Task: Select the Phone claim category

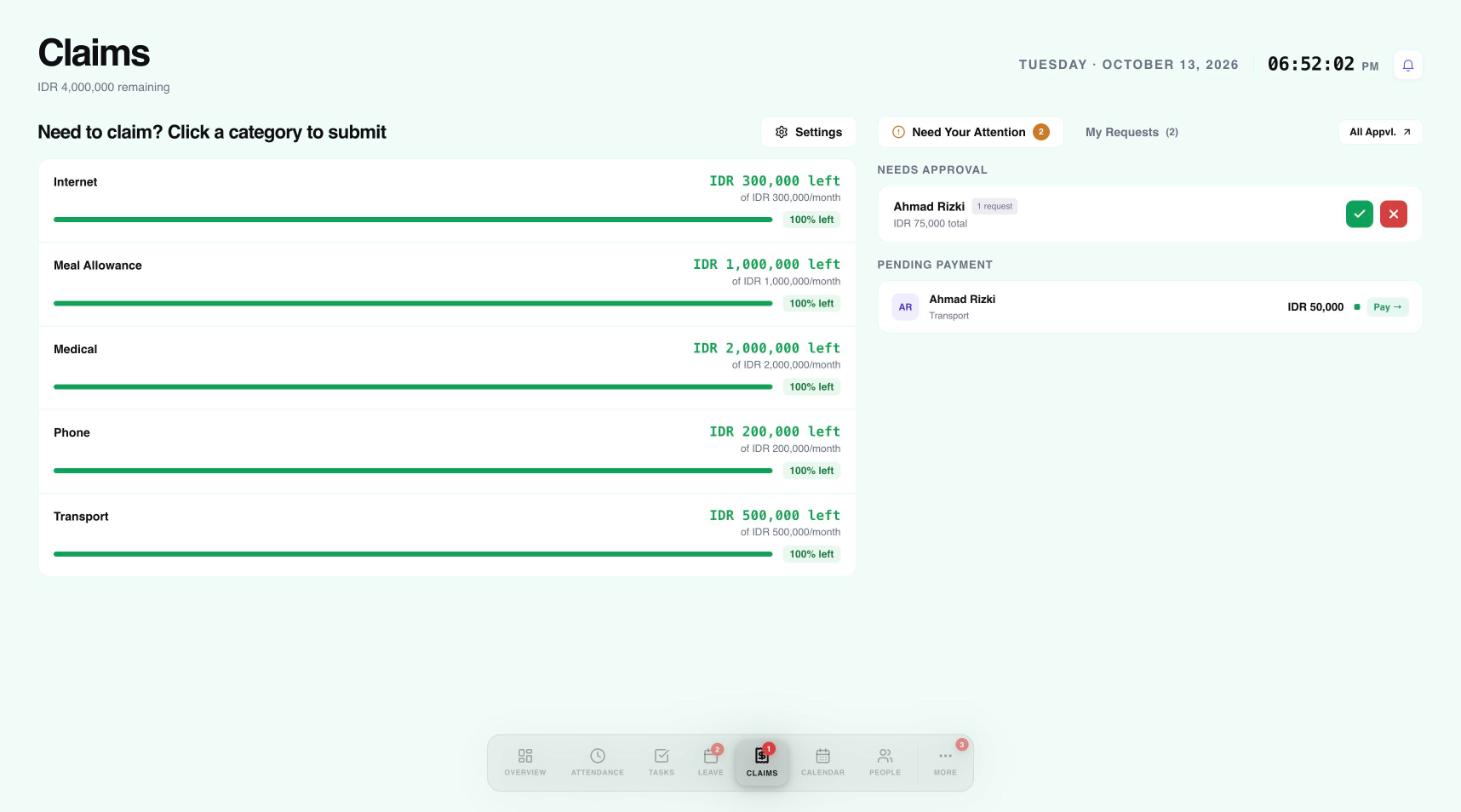Action: pos(447,451)
